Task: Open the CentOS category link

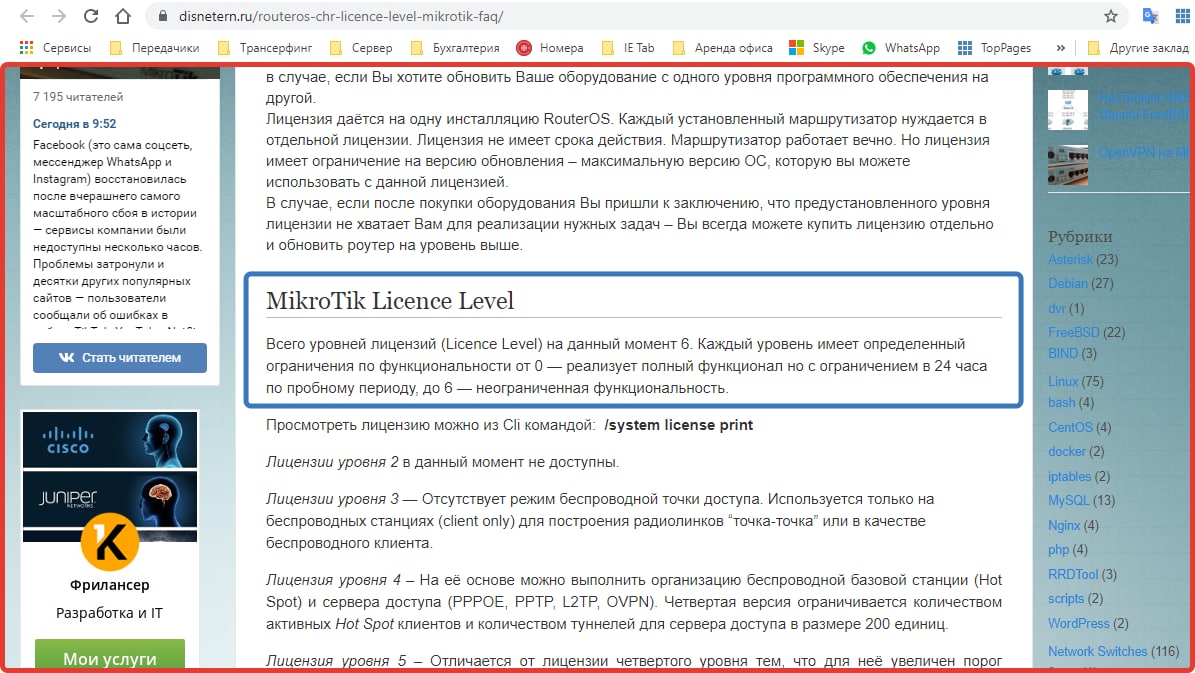Action: (1070, 427)
